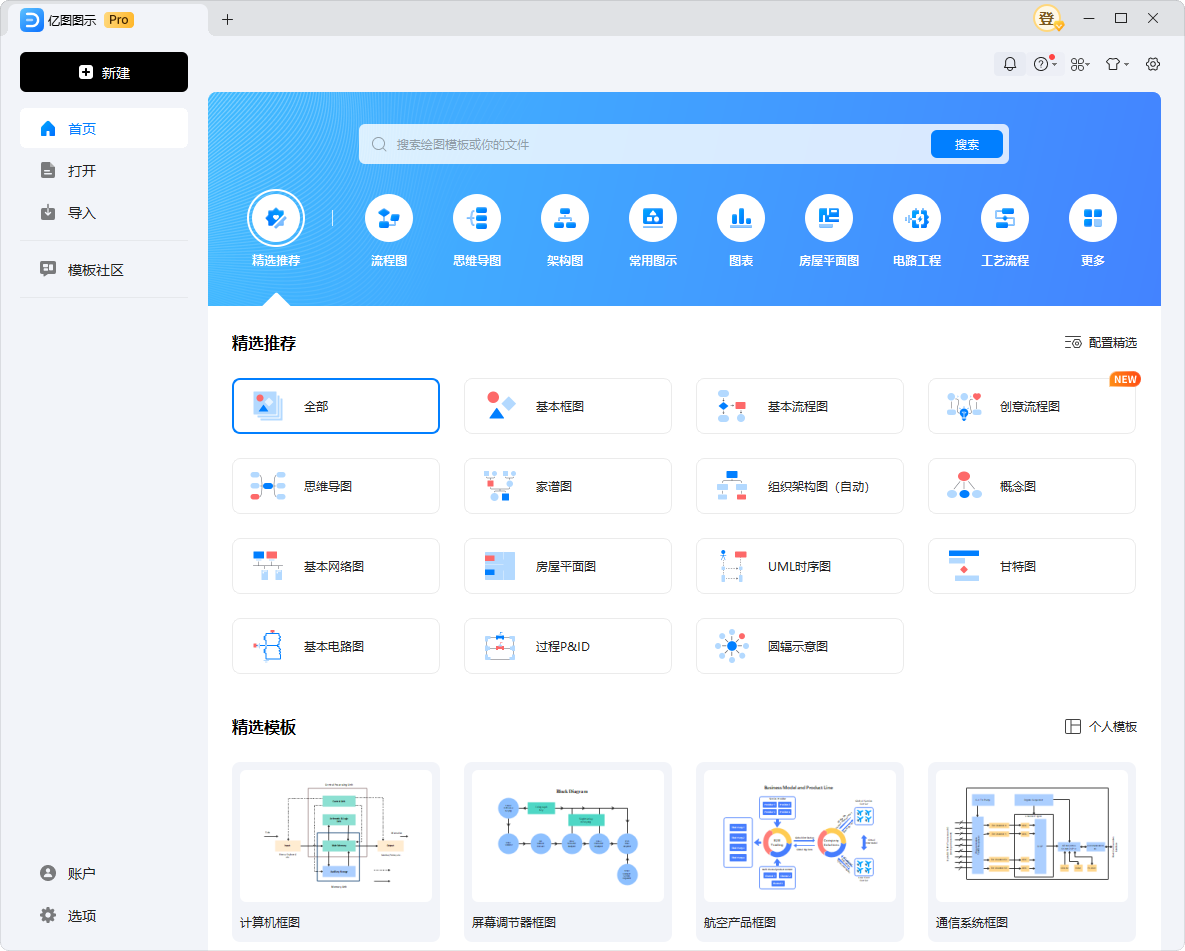The height and width of the screenshot is (951, 1185).
Task: Open 配置精选 settings link
Action: click(x=1101, y=343)
